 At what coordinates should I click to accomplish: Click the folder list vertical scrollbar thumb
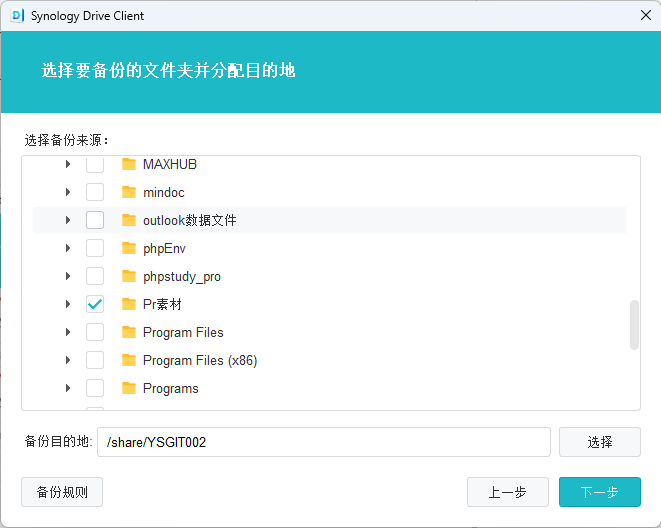634,325
